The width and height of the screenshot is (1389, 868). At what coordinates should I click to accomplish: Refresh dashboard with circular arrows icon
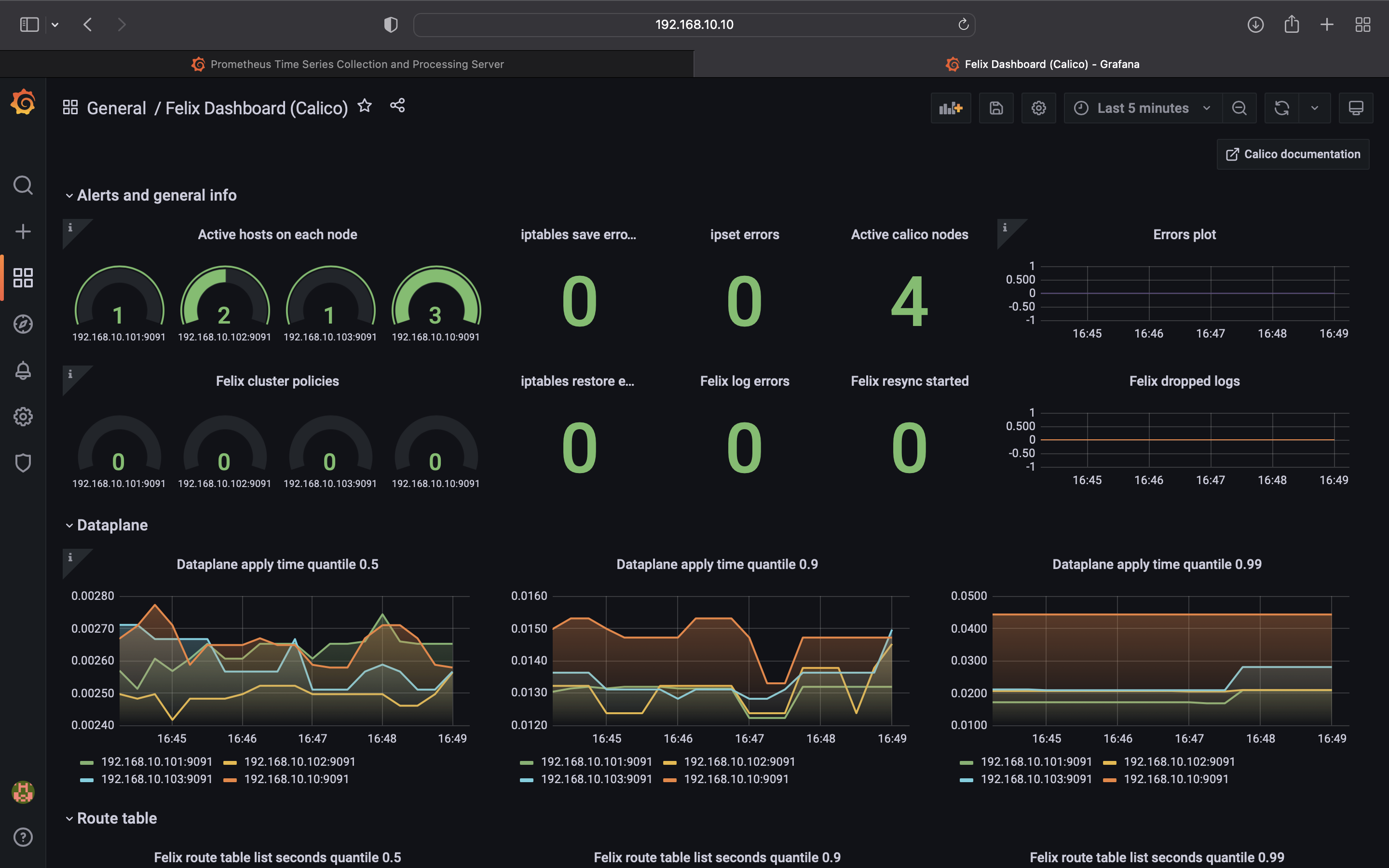point(1281,108)
